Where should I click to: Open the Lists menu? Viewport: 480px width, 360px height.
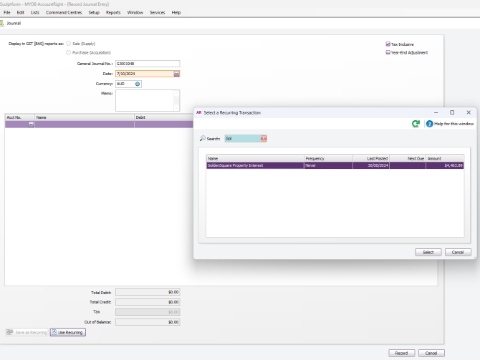tap(35, 12)
